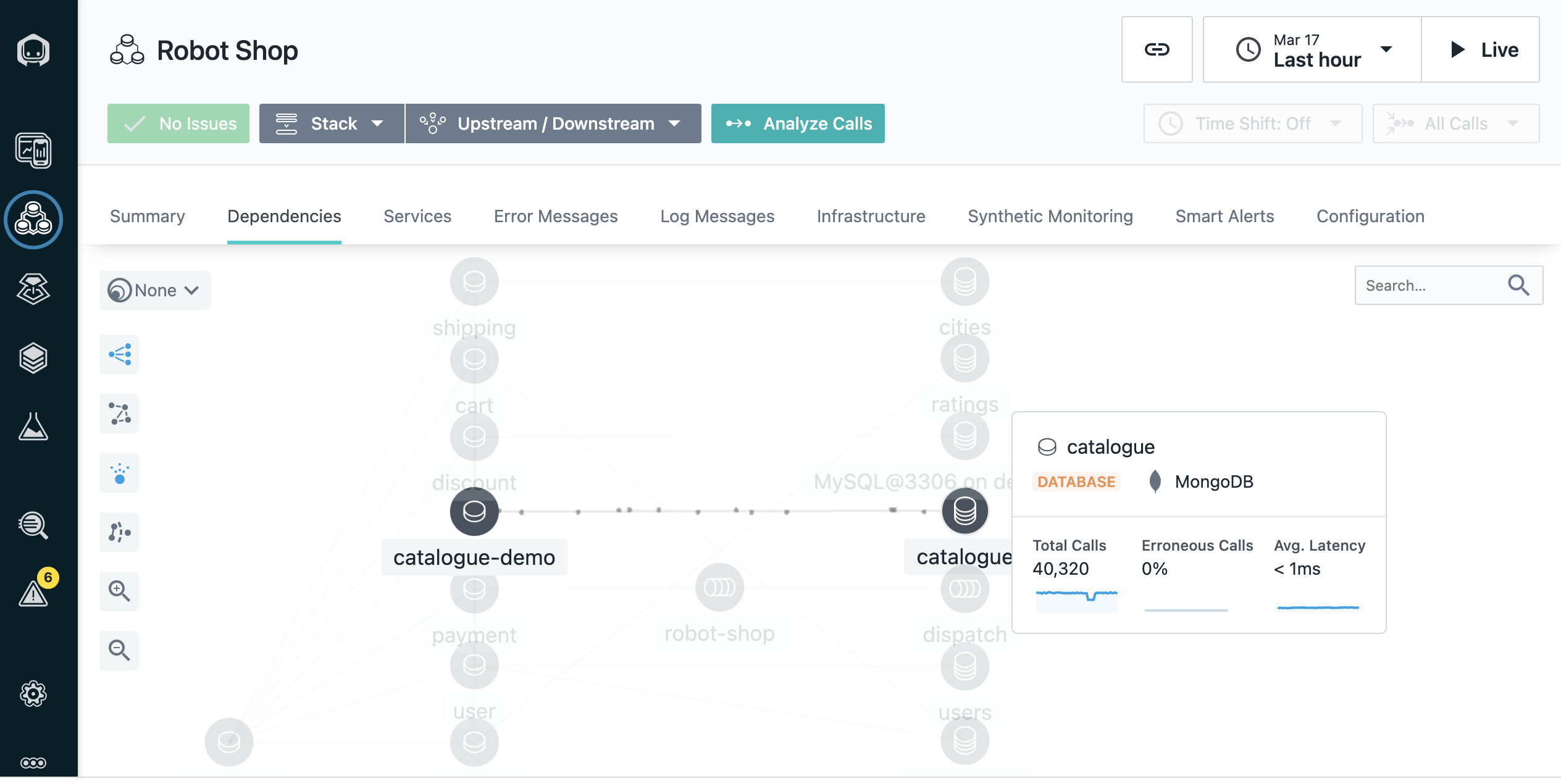Select the catalogue-demo service node
1561x784 pixels.
point(474,511)
